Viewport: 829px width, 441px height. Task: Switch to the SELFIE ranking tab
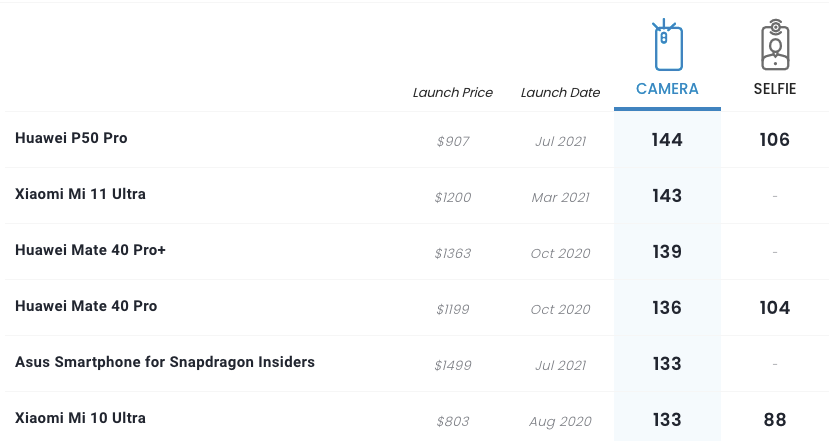click(775, 89)
